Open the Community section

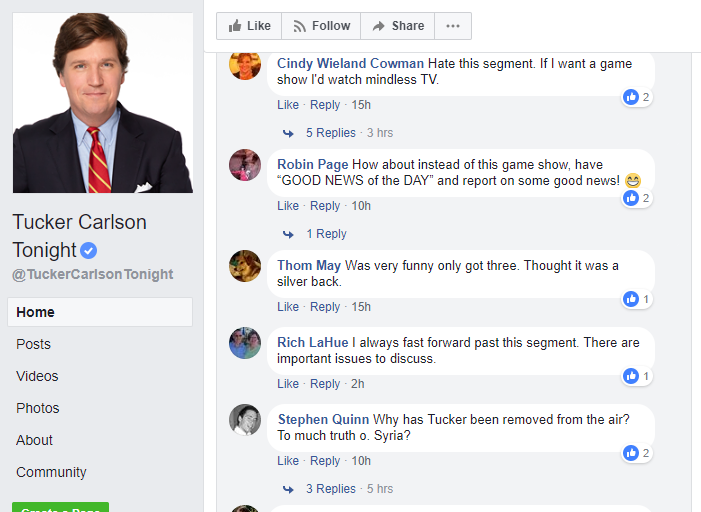[x=51, y=472]
